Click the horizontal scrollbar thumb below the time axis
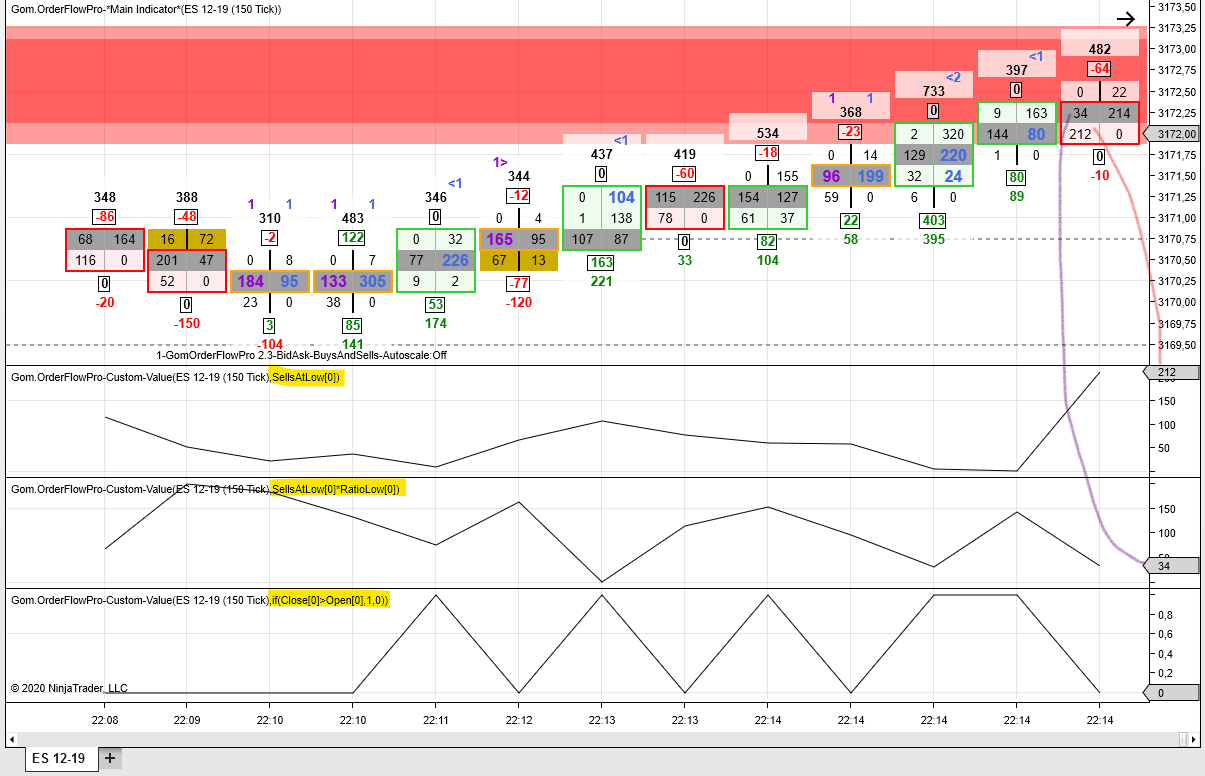 (1183, 739)
